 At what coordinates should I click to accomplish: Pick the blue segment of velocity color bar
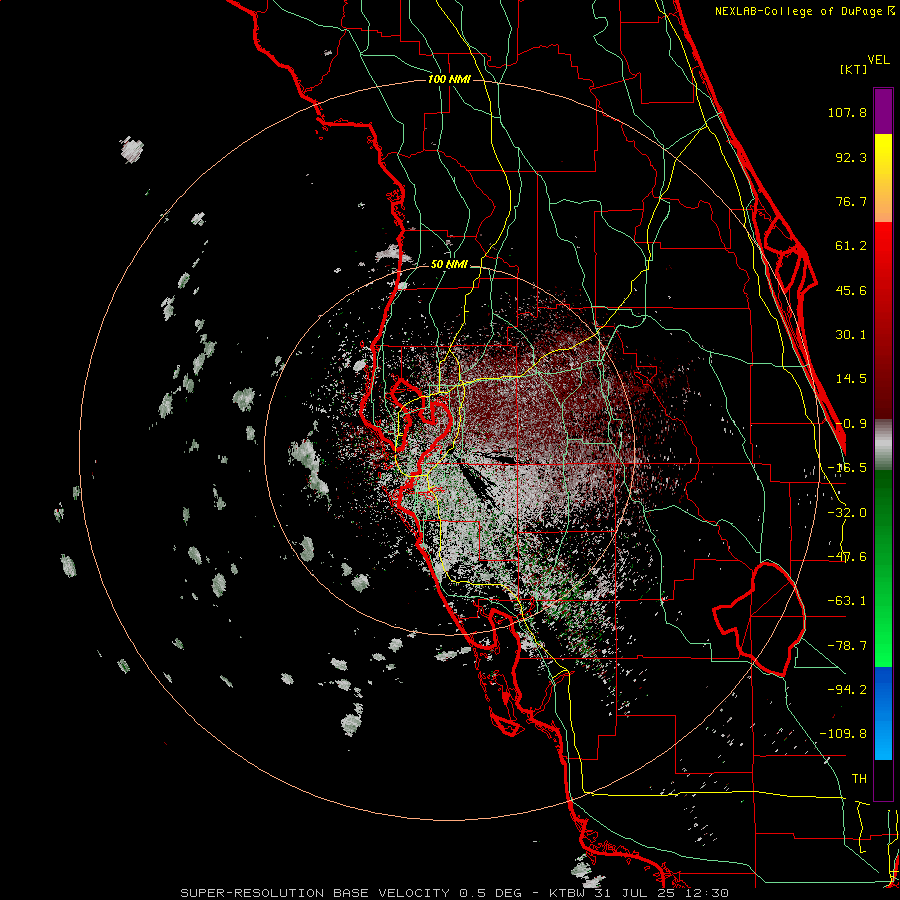click(x=883, y=713)
